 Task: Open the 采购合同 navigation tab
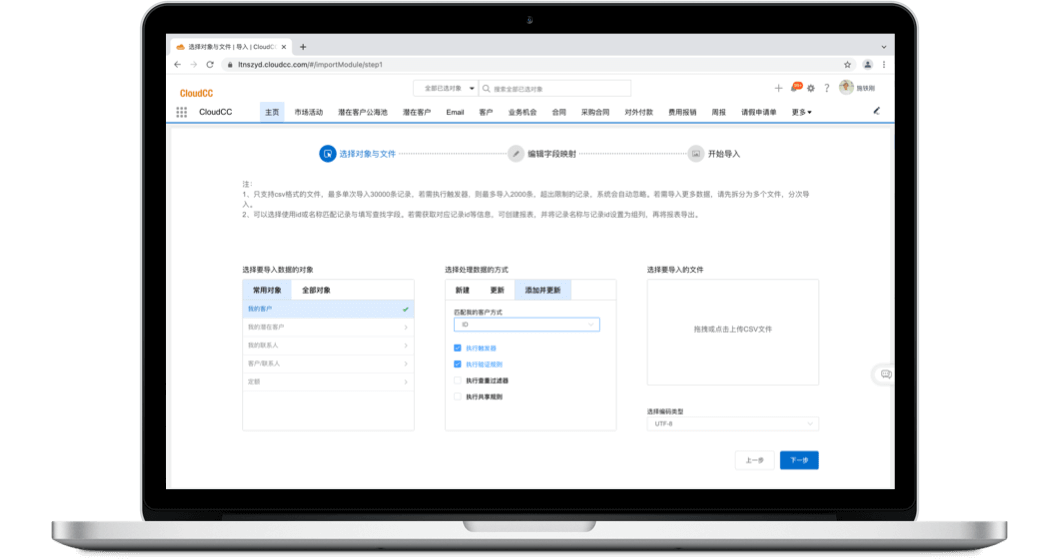click(595, 112)
